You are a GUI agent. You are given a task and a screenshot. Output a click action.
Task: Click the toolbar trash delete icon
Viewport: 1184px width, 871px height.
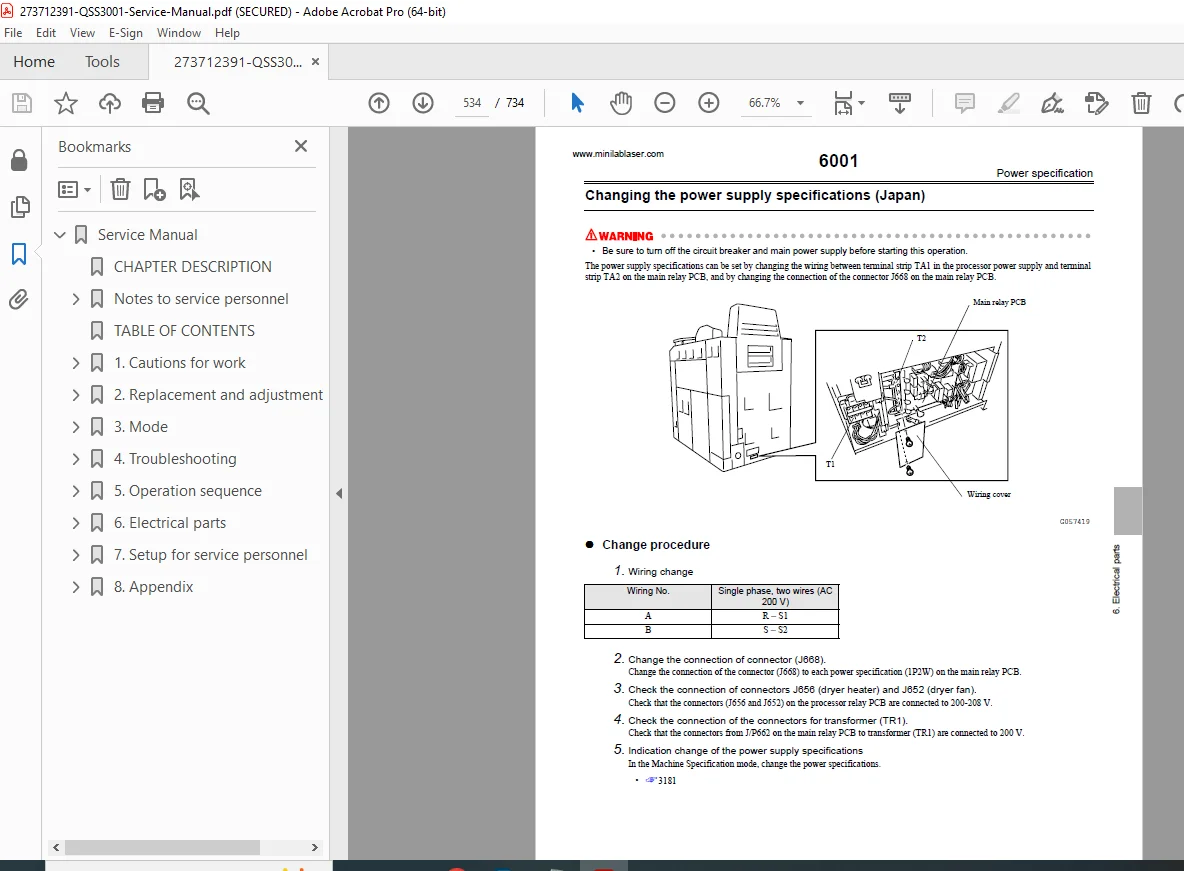click(x=1141, y=103)
